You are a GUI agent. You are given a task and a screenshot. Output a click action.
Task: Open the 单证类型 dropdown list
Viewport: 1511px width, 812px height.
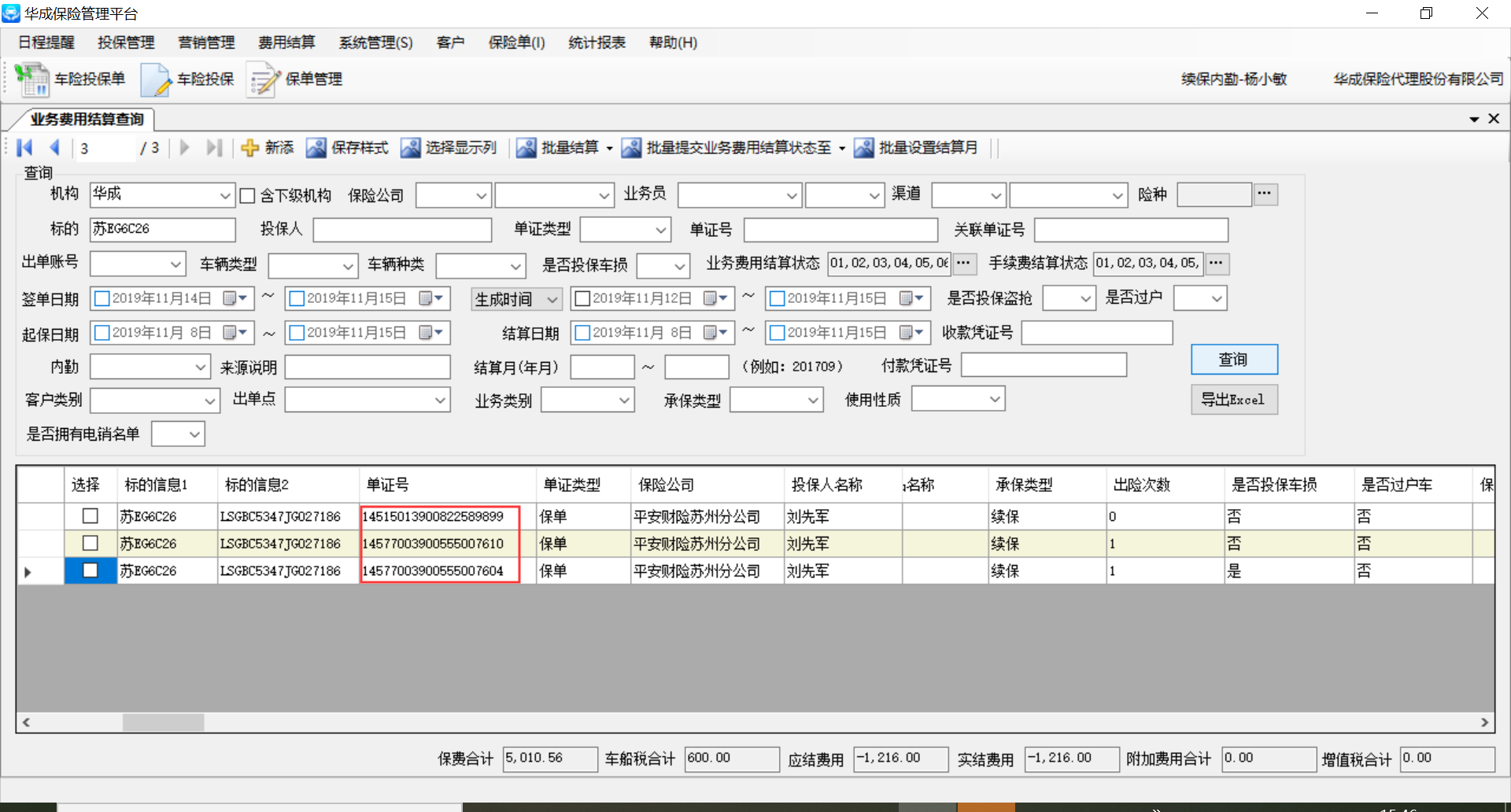(660, 230)
